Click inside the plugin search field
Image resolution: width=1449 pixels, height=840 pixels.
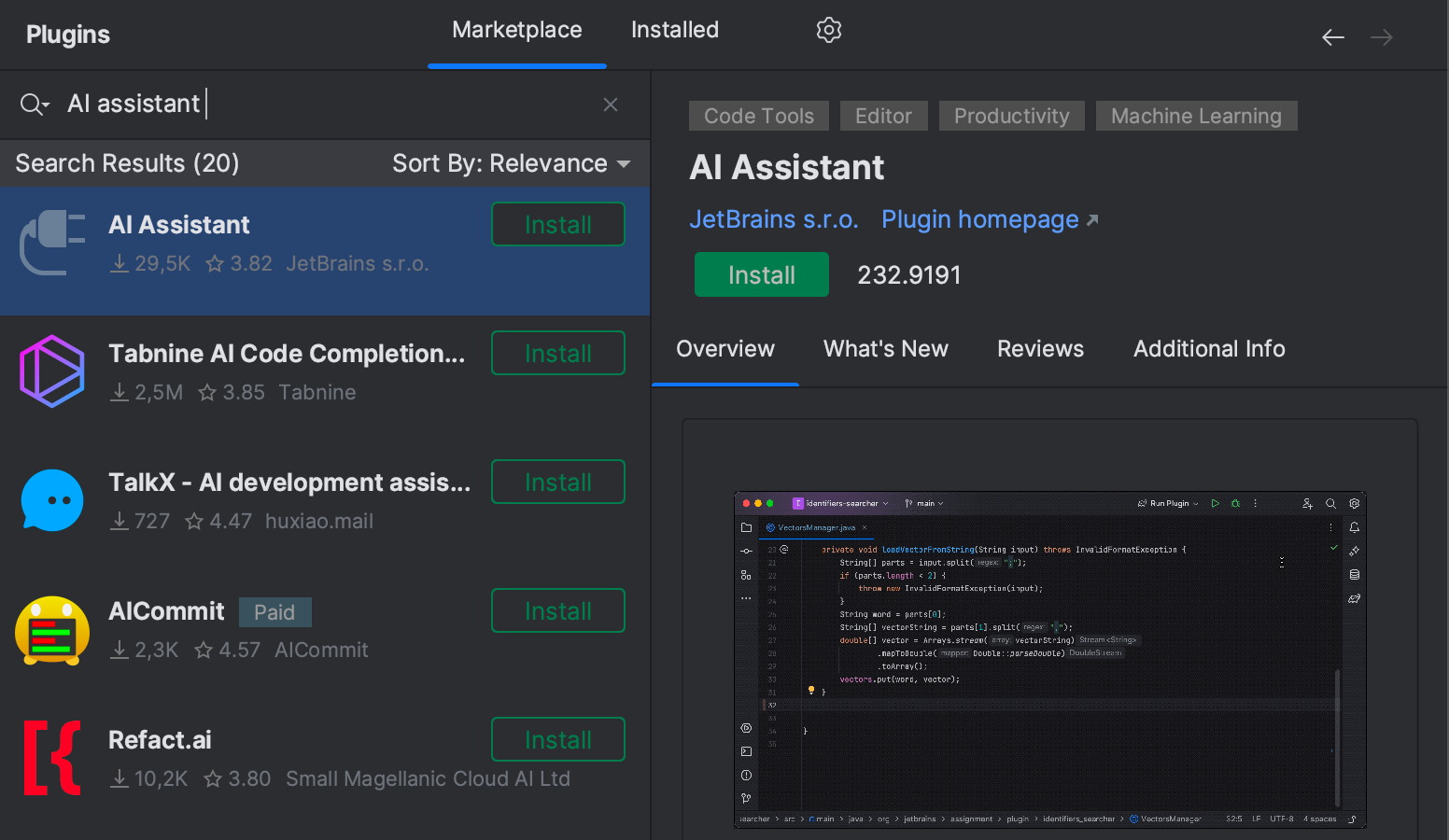280,104
